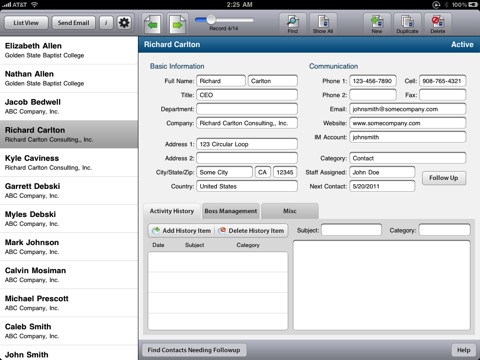Edit the last name field 'Carlton'

(x=273, y=81)
